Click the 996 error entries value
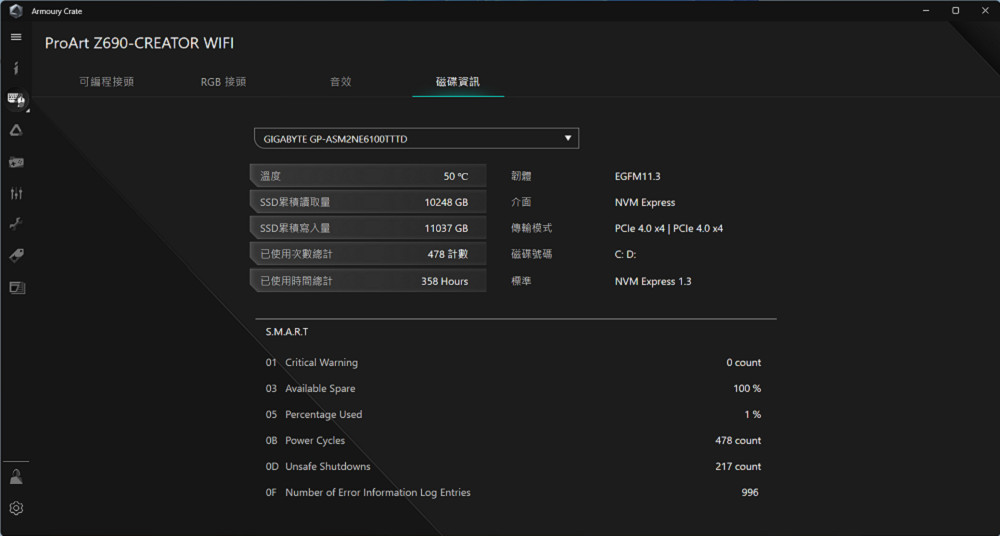This screenshot has width=1000, height=536. coord(750,493)
